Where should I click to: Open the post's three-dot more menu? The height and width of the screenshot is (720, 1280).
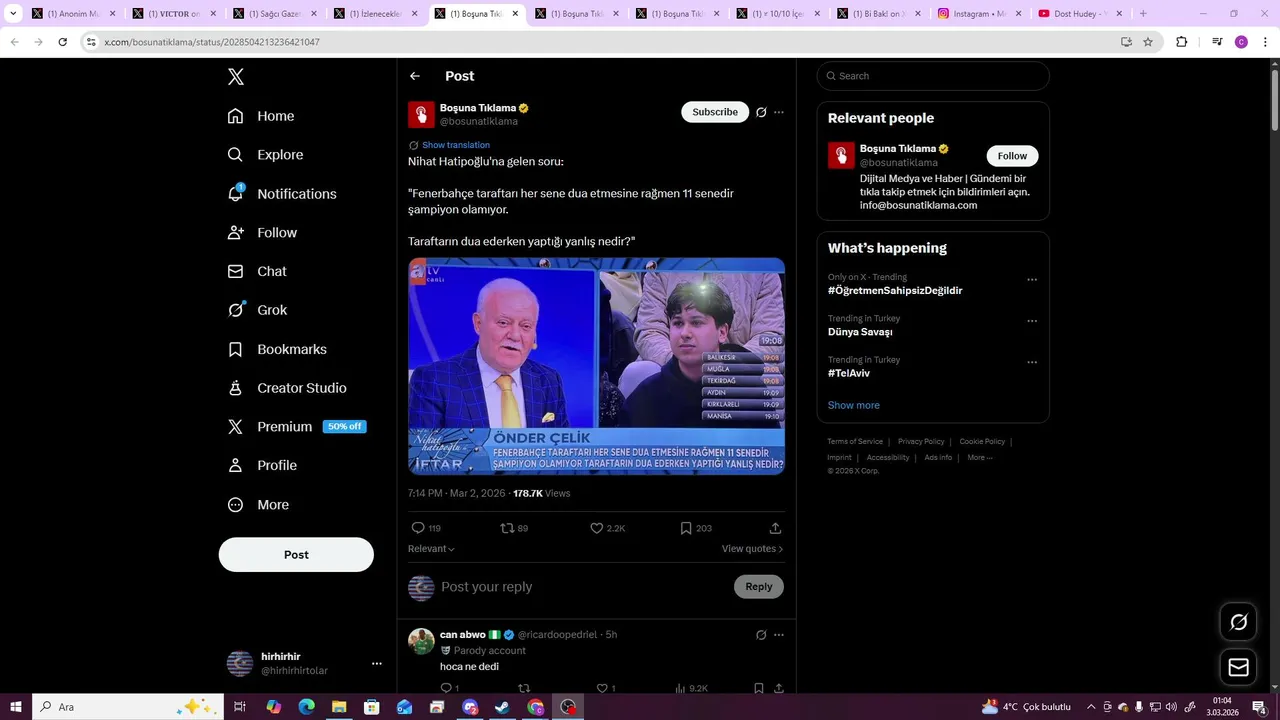779,112
